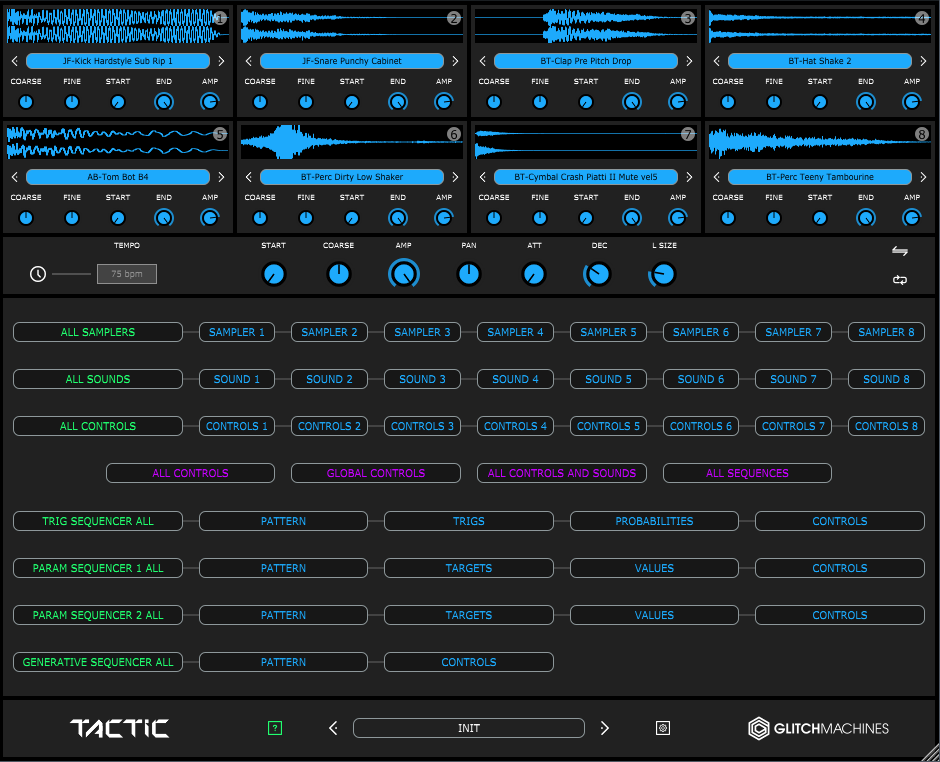Open the BT-Clap Pre Pitch Drop sample selector
Screen dimensions: 940x762
coord(586,61)
